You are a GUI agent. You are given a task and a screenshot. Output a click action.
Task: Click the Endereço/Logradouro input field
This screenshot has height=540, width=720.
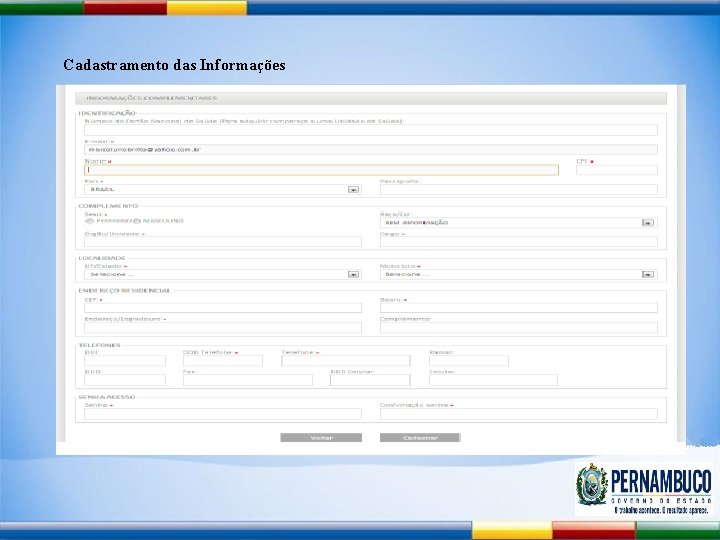[223, 327]
